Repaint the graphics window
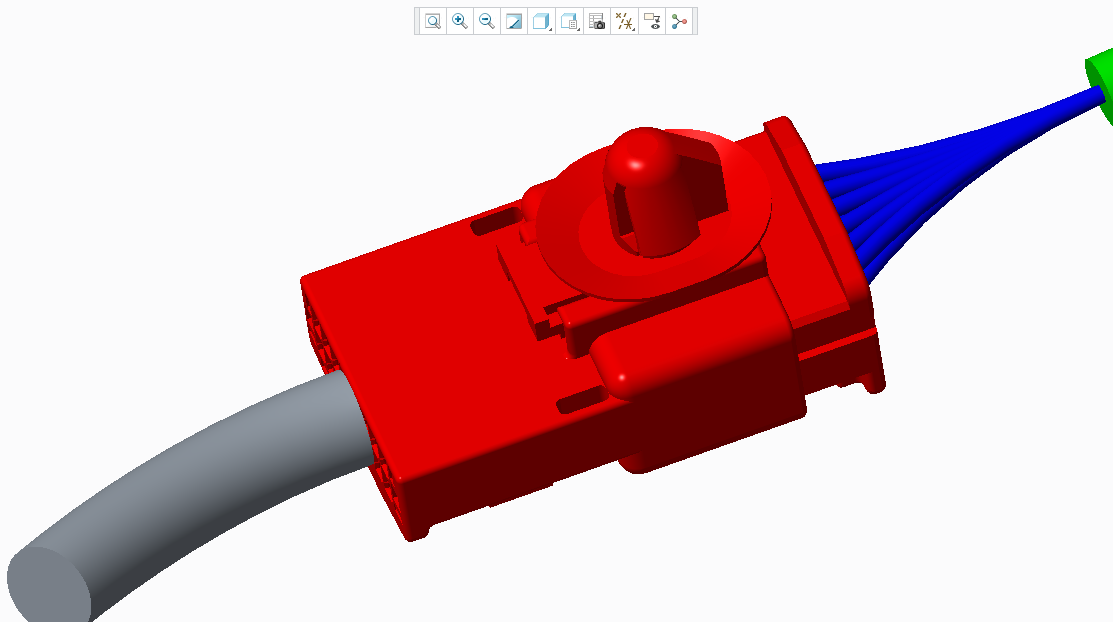The image size is (1113, 622). (x=514, y=21)
